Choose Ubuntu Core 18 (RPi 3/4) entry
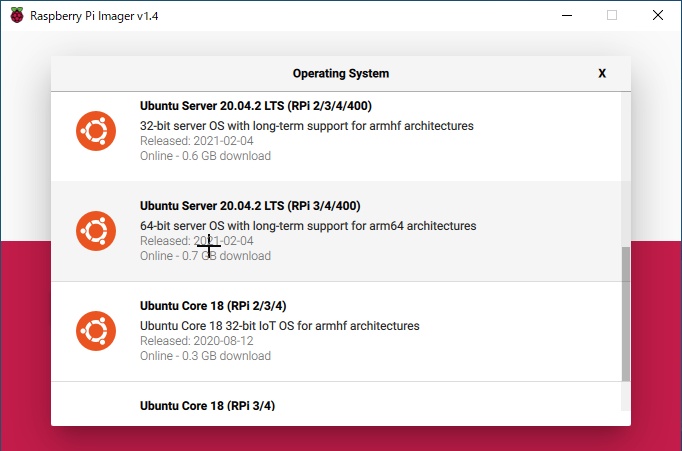682x451 pixels. (207, 405)
